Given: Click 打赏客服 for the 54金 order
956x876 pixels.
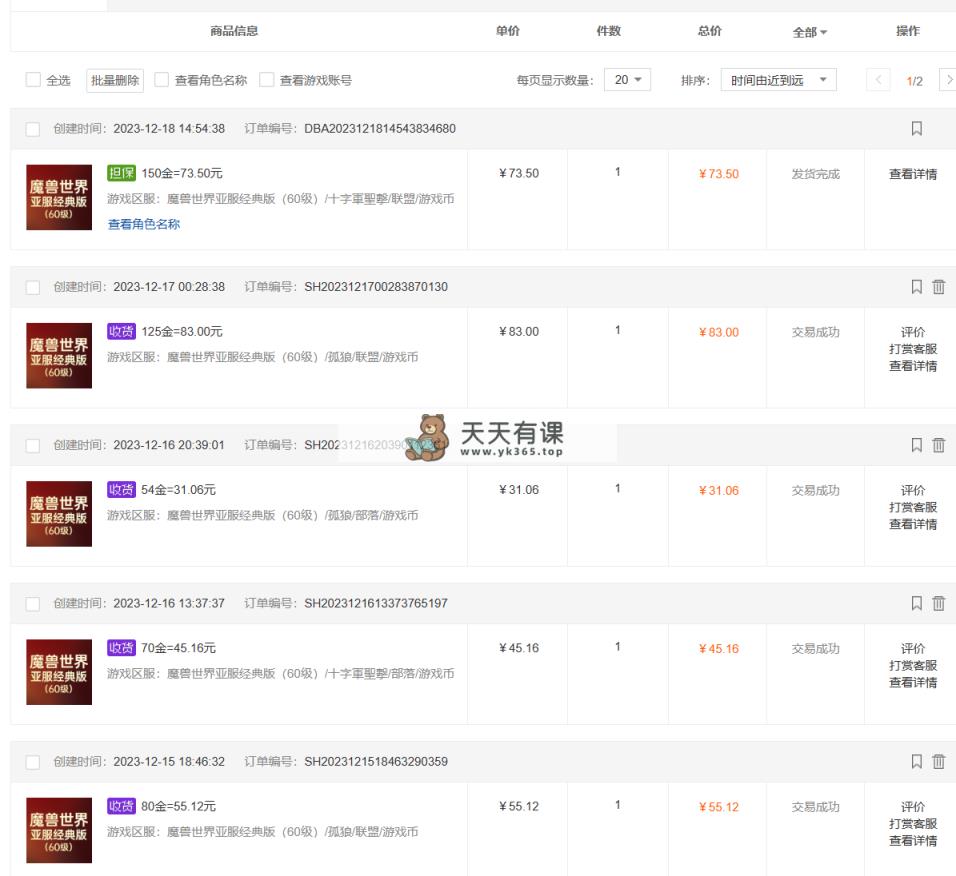Looking at the screenshot, I should tap(913, 507).
